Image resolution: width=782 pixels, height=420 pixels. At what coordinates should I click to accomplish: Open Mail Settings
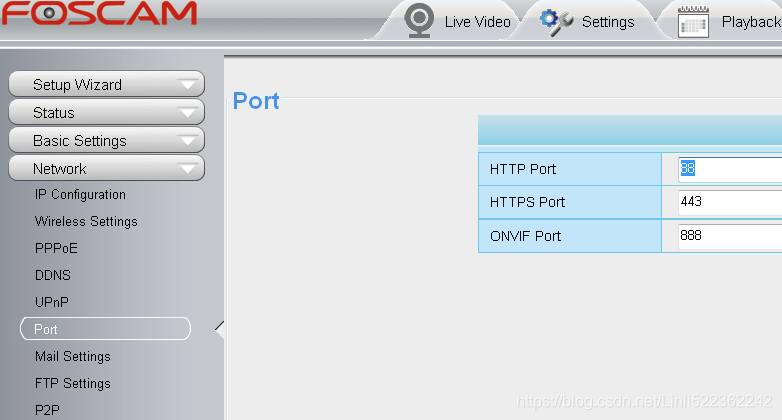pyautogui.click(x=73, y=357)
